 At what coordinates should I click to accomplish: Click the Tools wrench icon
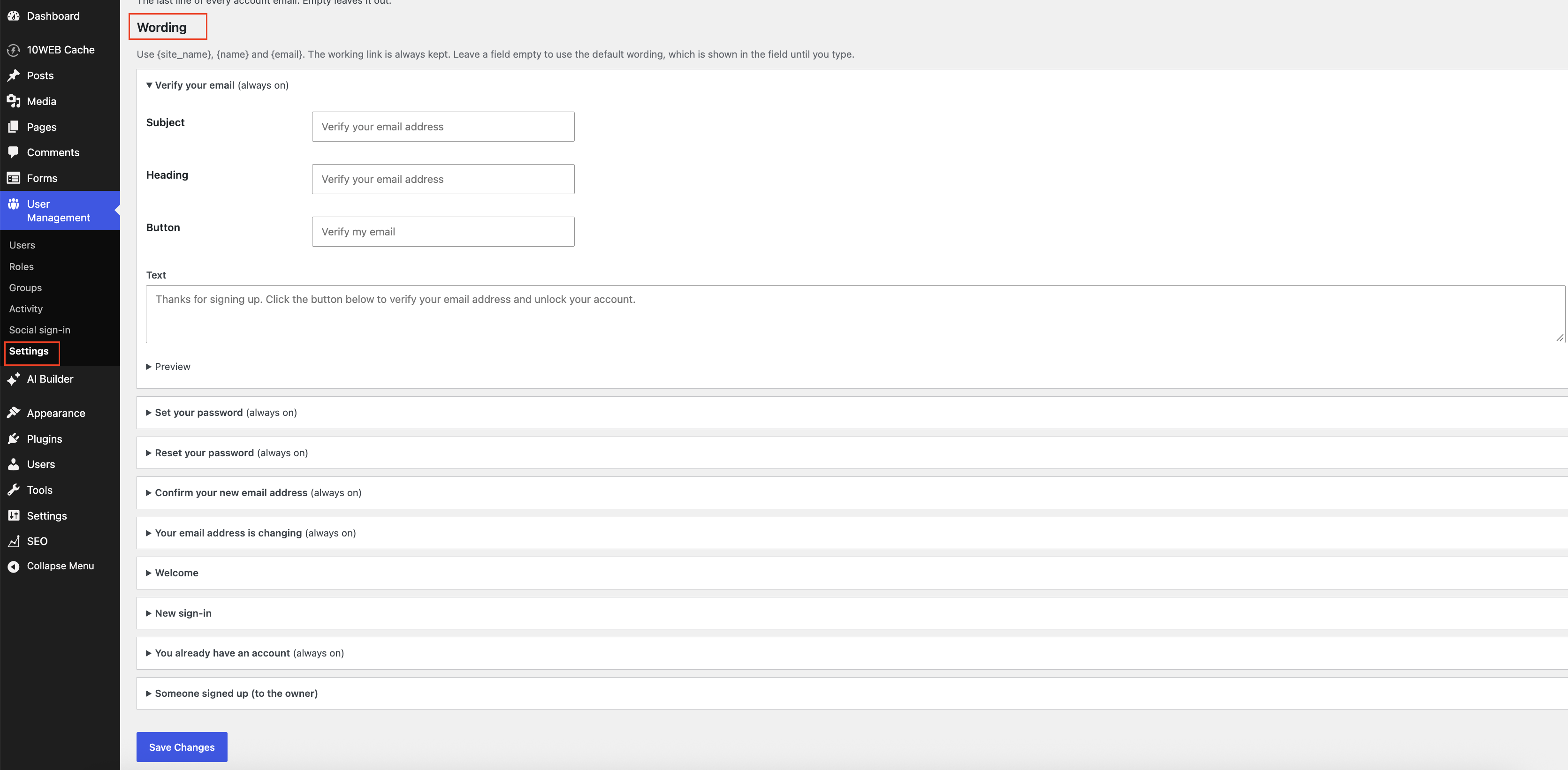point(14,490)
